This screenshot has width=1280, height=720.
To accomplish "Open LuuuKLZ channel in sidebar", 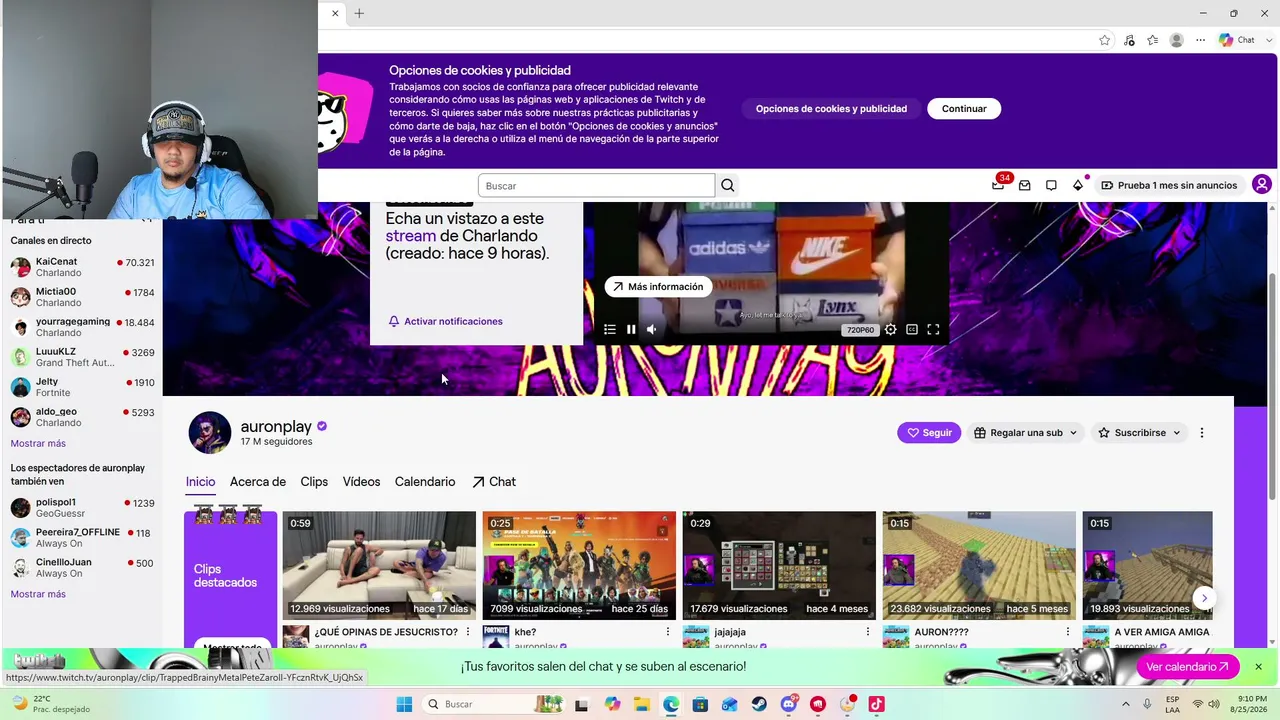I will [x=82, y=357].
